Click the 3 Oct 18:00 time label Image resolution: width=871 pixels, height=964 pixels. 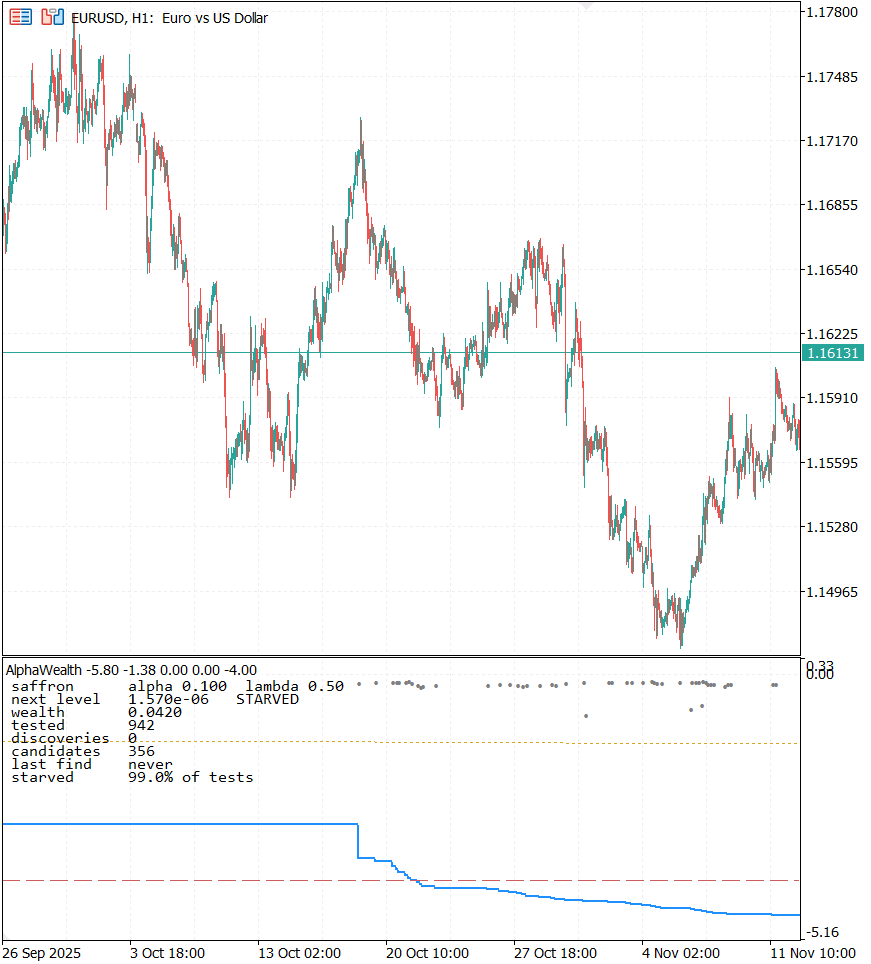coord(167,953)
